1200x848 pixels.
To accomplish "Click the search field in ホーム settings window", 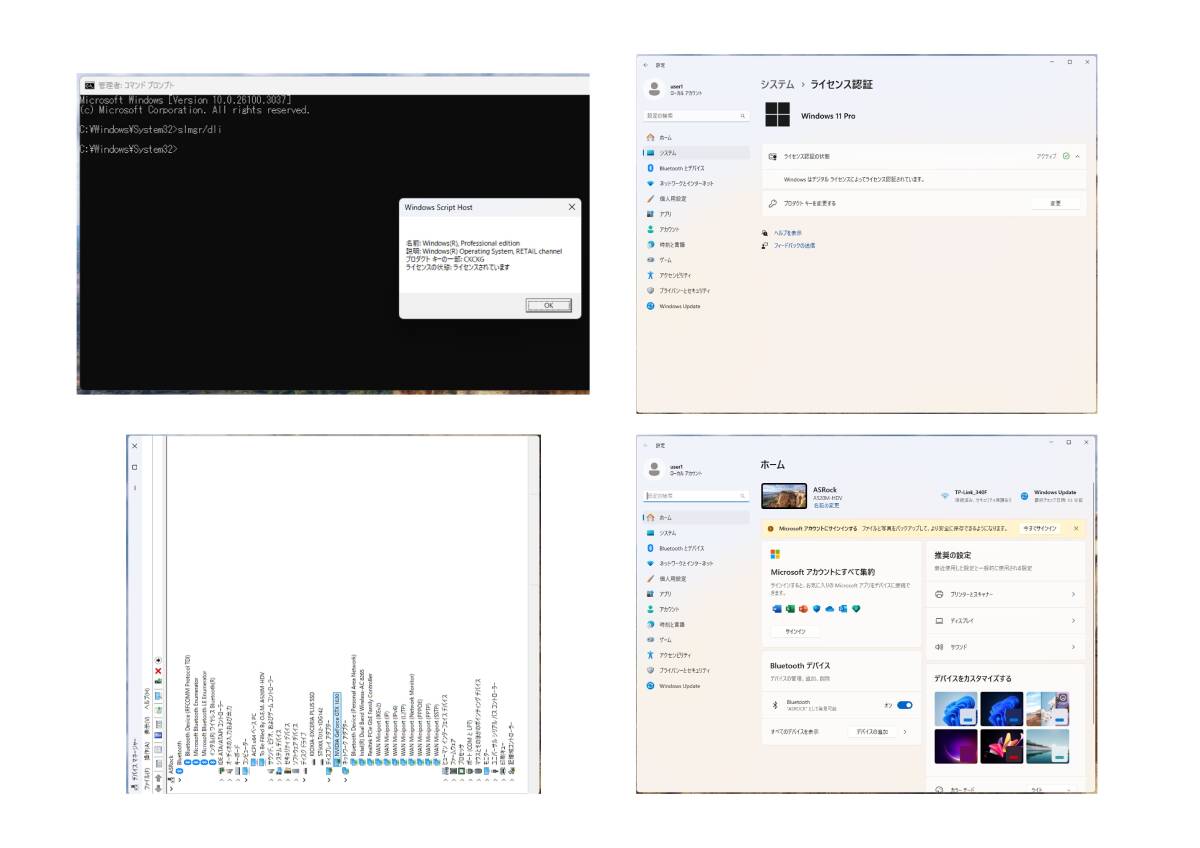I will coord(697,496).
